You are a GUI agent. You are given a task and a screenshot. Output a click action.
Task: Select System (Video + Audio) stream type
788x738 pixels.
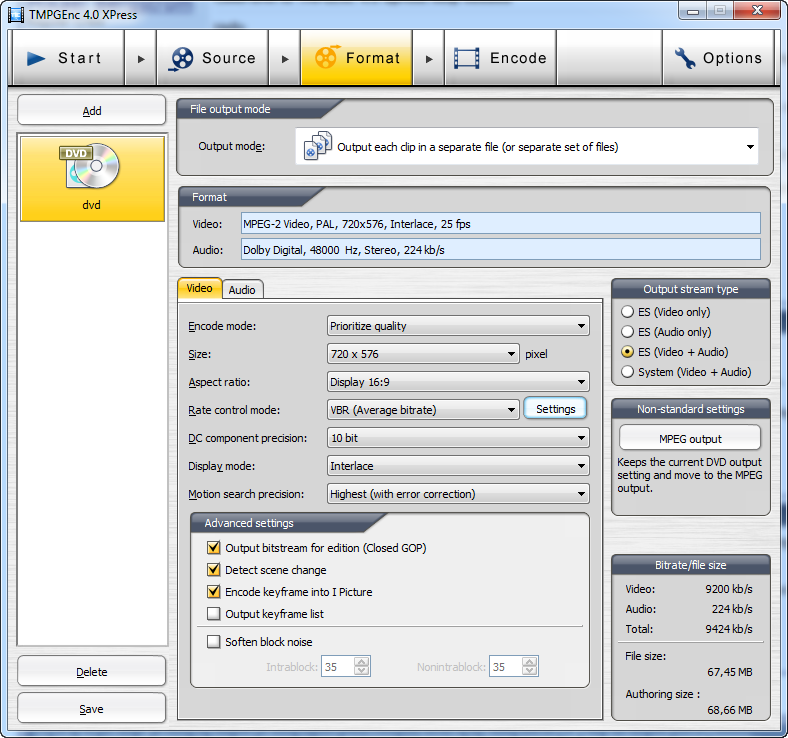628,372
